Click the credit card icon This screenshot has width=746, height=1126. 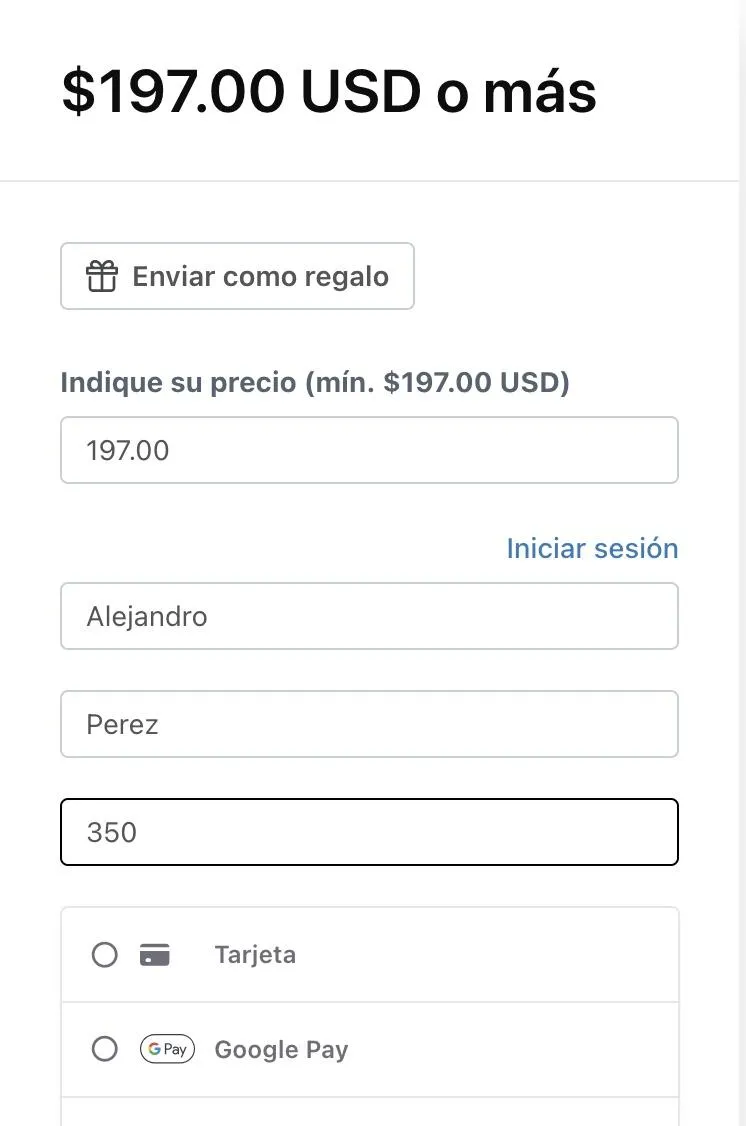154,955
